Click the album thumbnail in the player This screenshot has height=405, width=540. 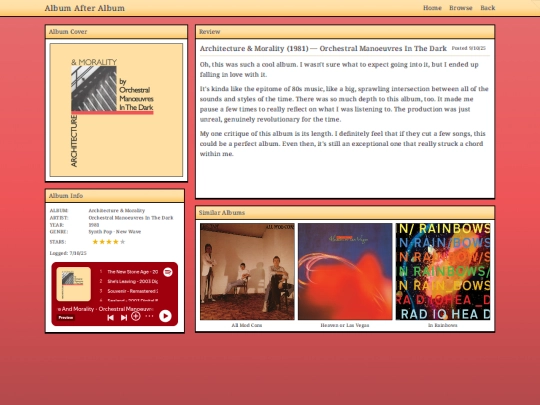(73, 284)
